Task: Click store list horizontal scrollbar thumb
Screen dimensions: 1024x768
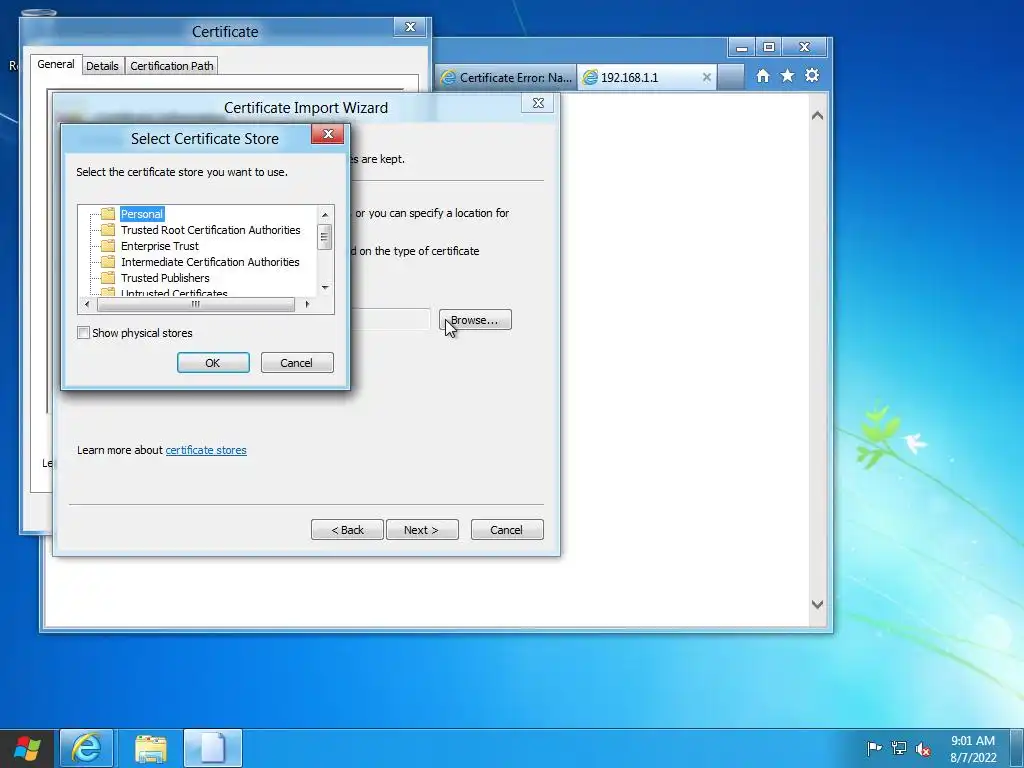Action: 195,304
